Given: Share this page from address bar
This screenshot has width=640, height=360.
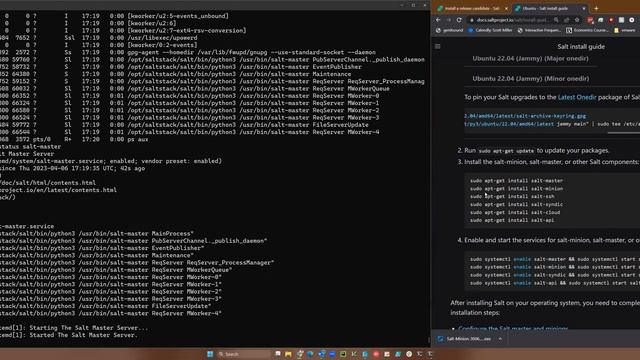Looking at the screenshot, I should (567, 20).
